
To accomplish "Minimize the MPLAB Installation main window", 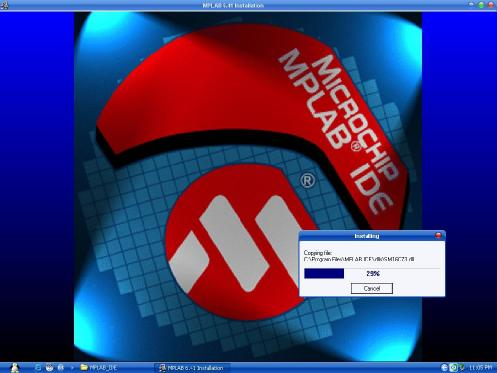I will coord(471,5).
